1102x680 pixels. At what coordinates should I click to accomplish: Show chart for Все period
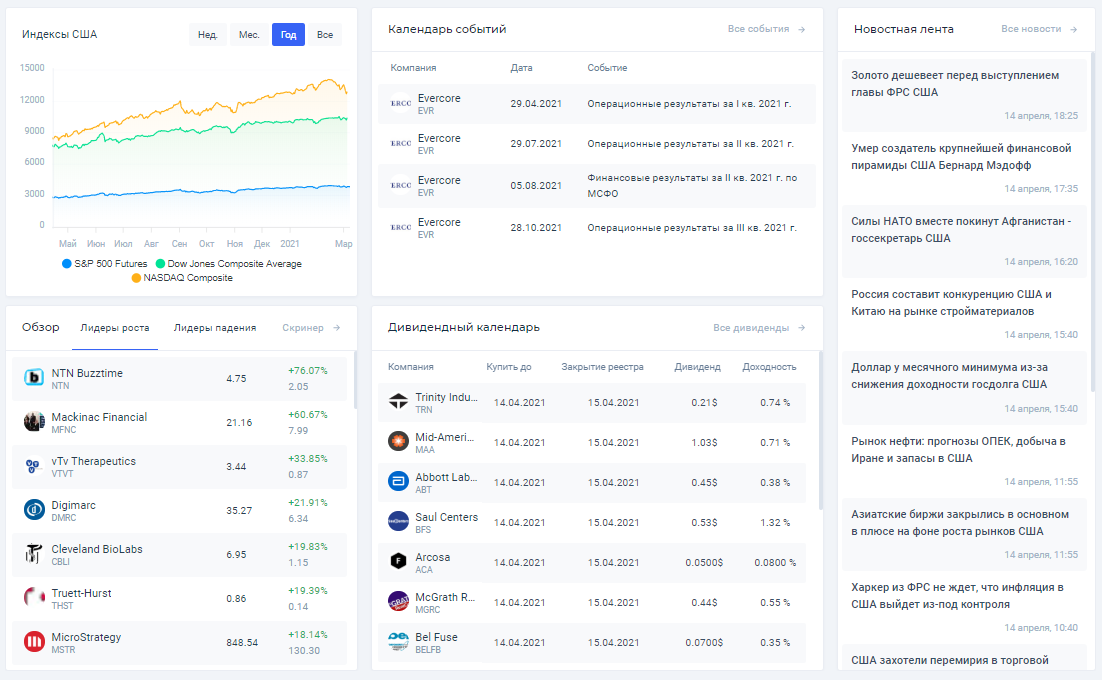coord(325,34)
